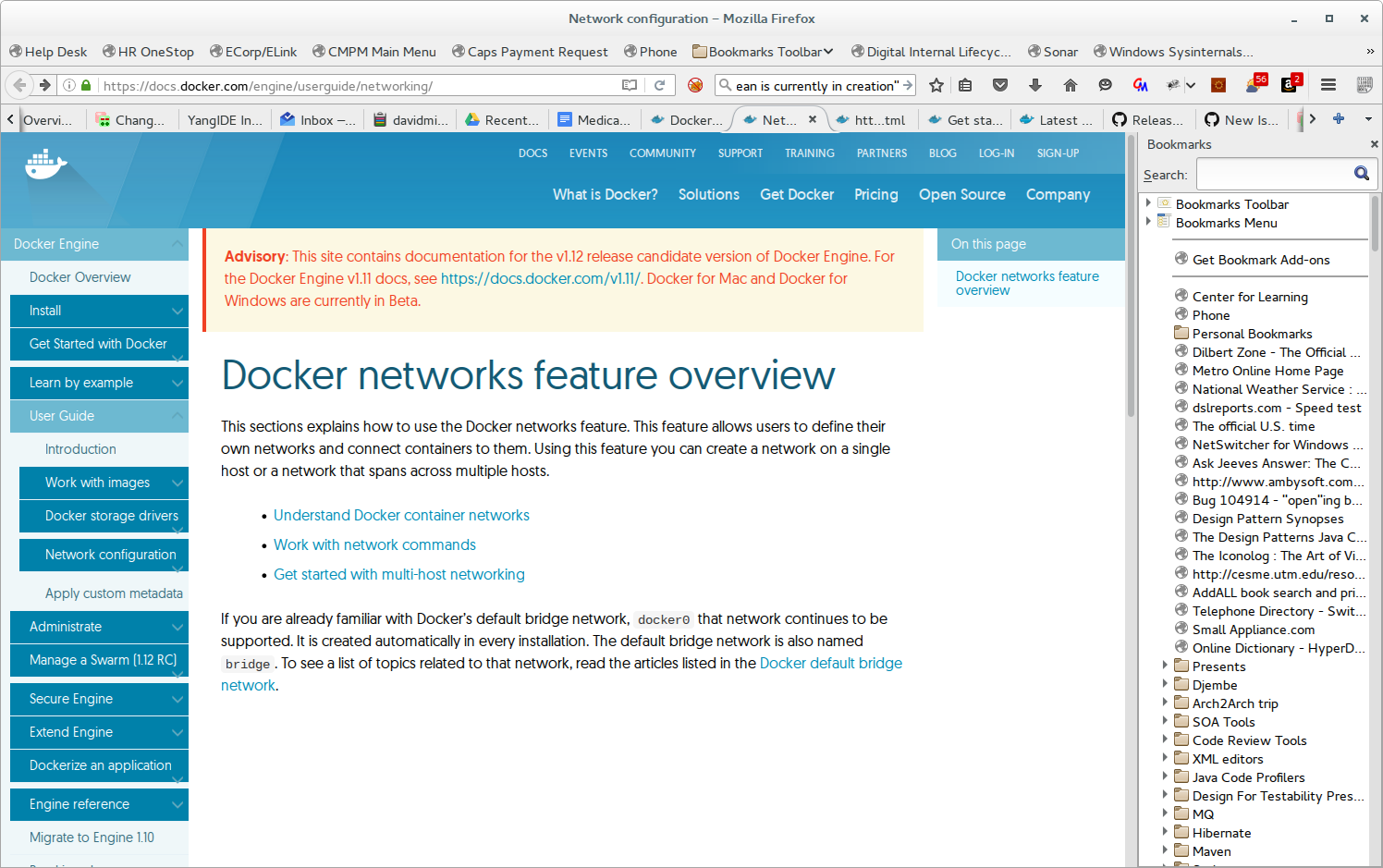Expand the Presents bookmark folder
Screen dimensions: 1383x868
1165,666
